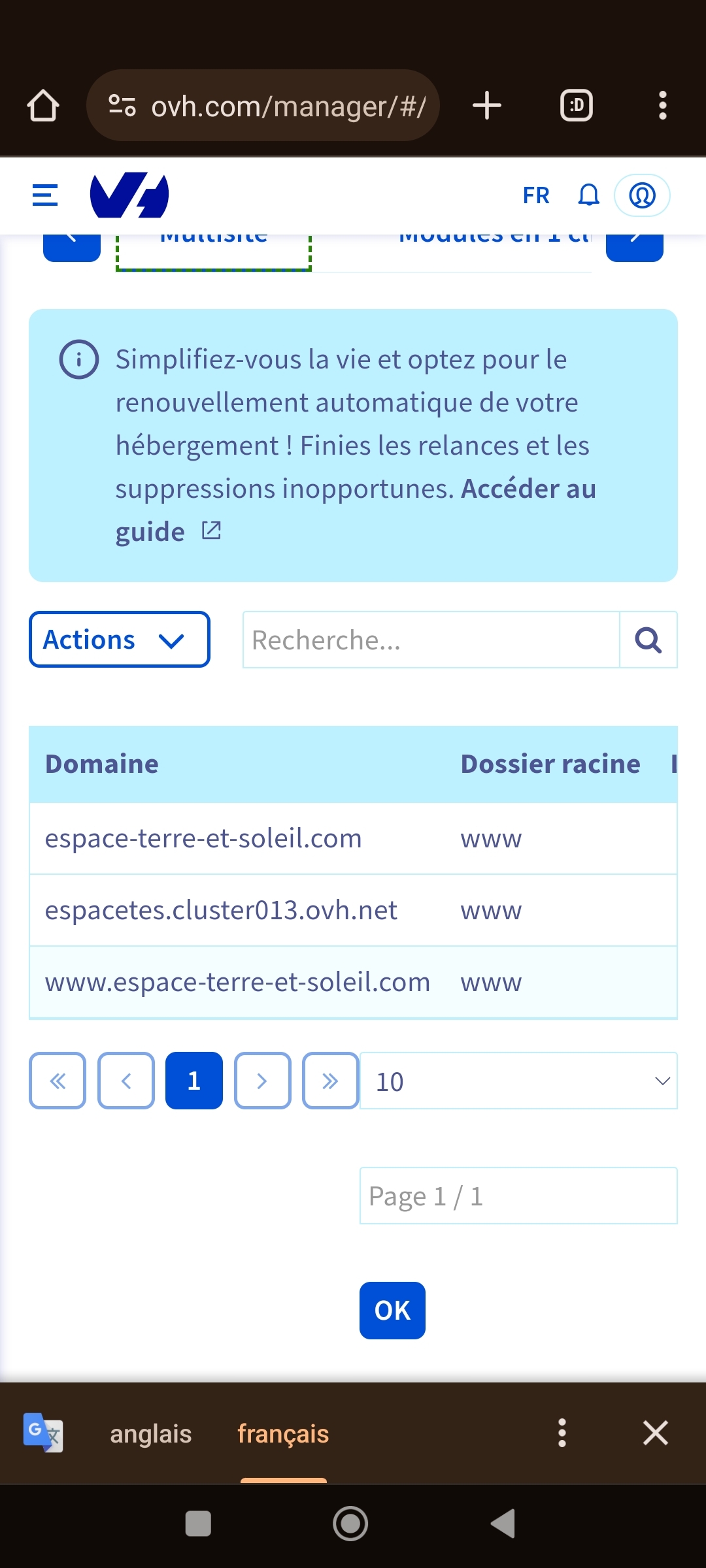Switch translation to anglais
This screenshot has width=706, height=1568.
click(150, 1434)
